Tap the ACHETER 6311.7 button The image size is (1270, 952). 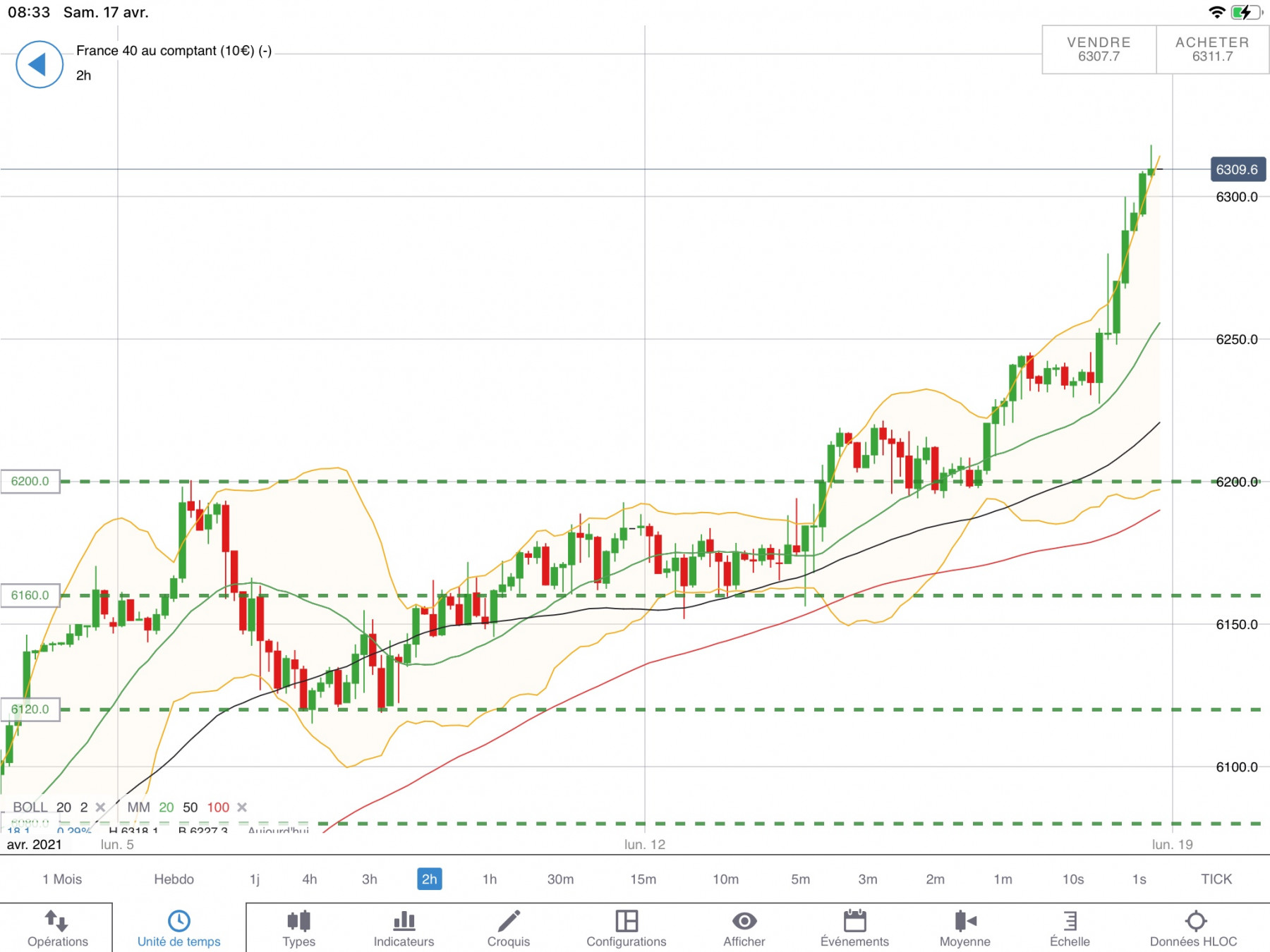click(1212, 49)
